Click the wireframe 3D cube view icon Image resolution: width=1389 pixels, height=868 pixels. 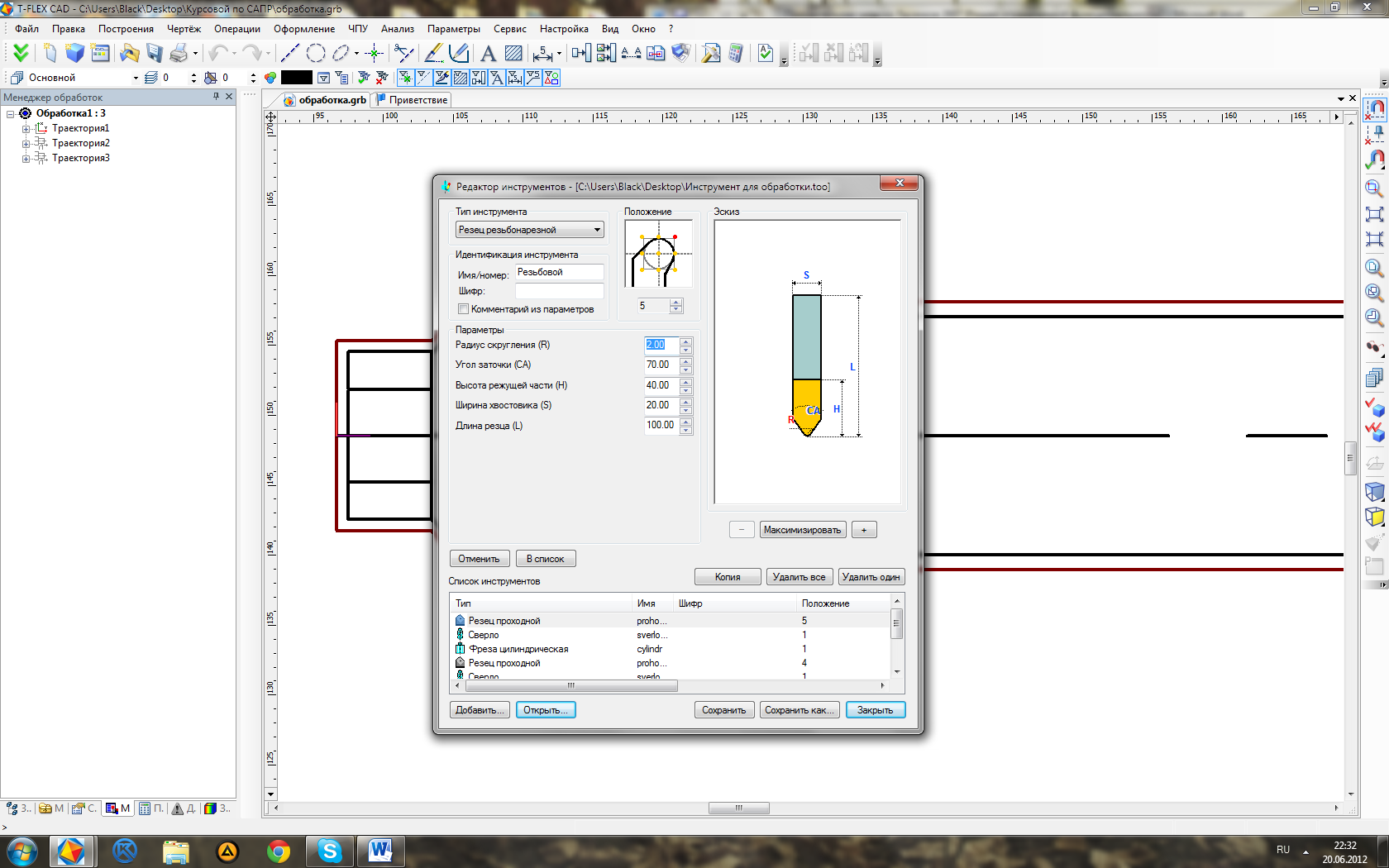(x=1374, y=491)
